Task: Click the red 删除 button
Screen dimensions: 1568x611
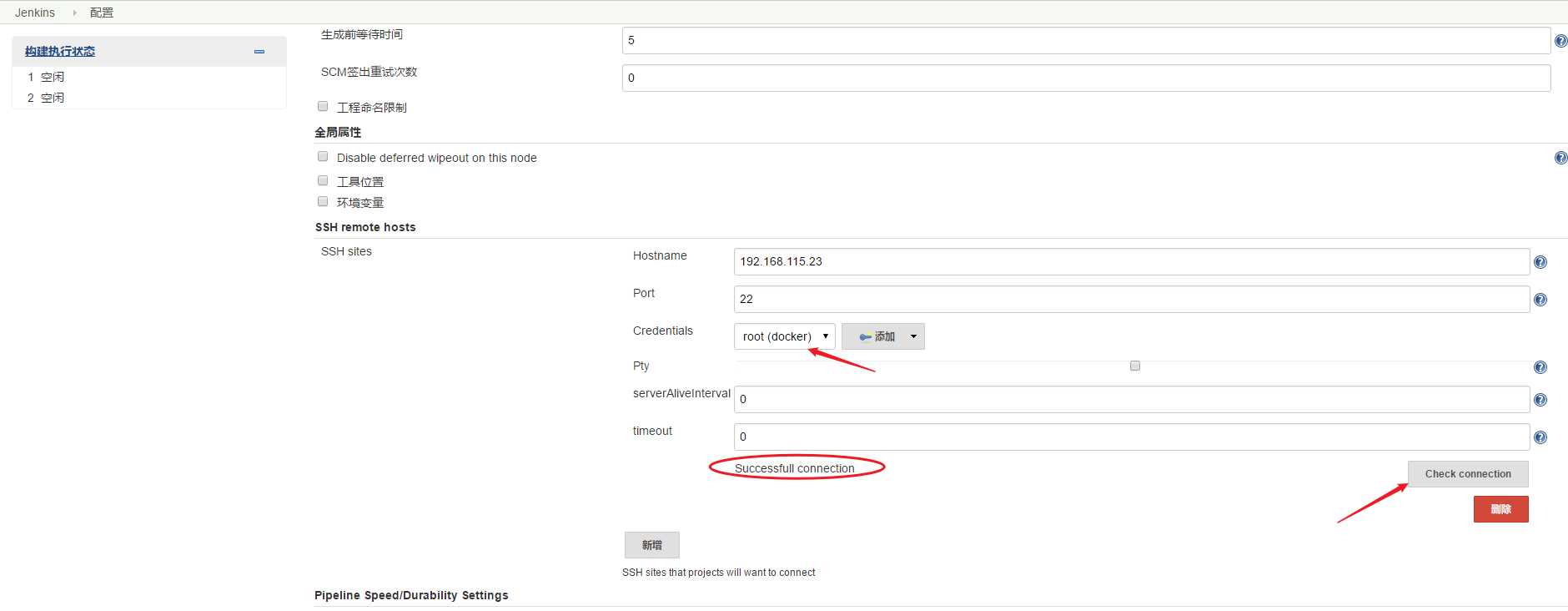Action: point(1500,509)
